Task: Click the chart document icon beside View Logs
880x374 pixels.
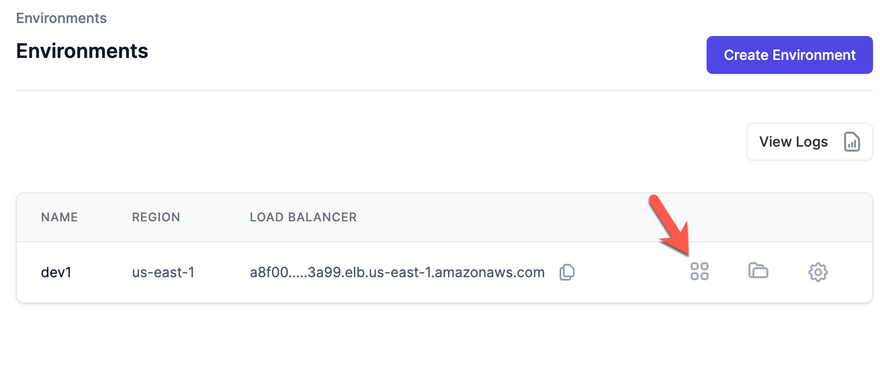Action: pos(852,142)
